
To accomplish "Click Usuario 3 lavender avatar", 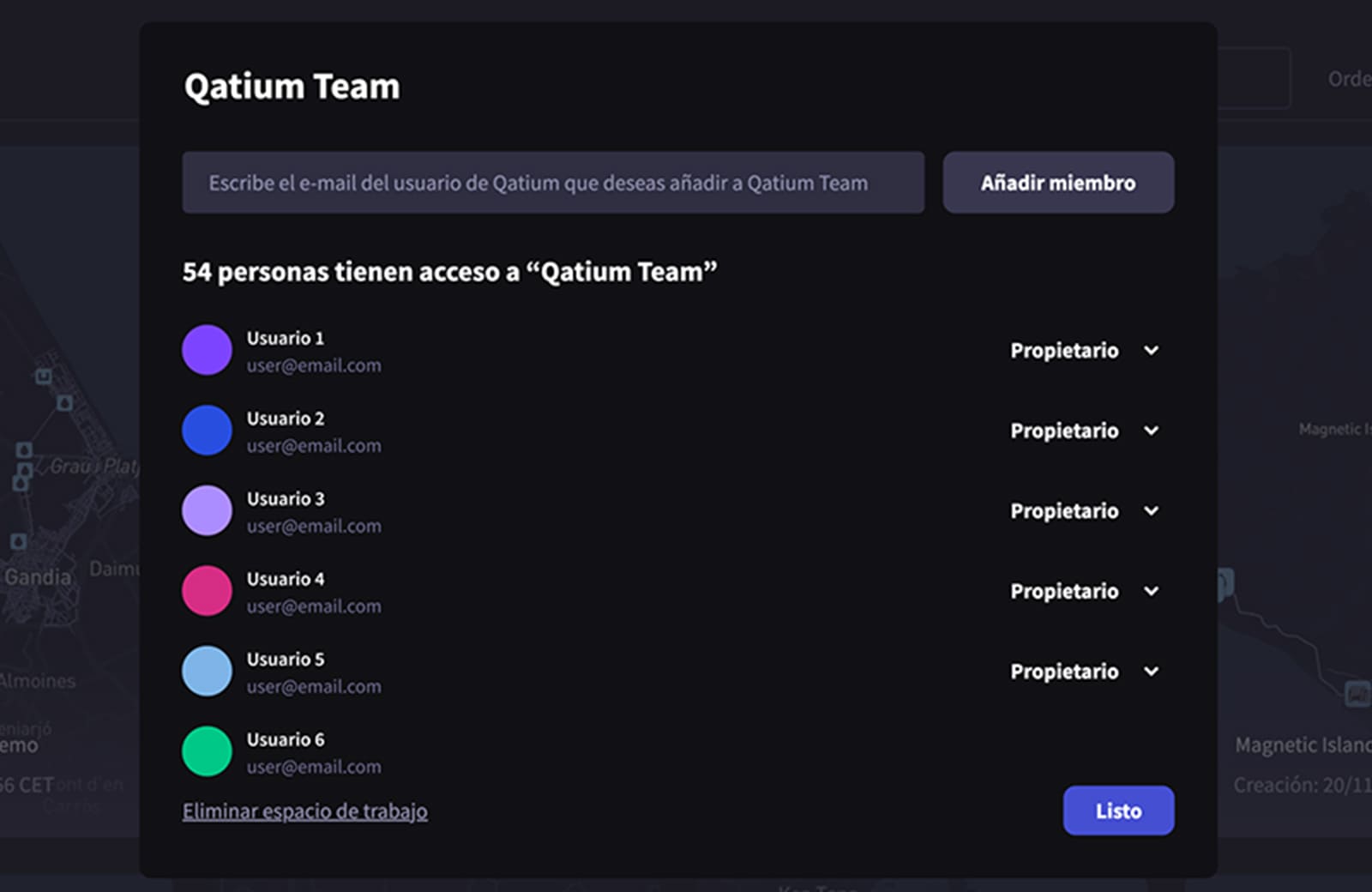I will [x=207, y=510].
